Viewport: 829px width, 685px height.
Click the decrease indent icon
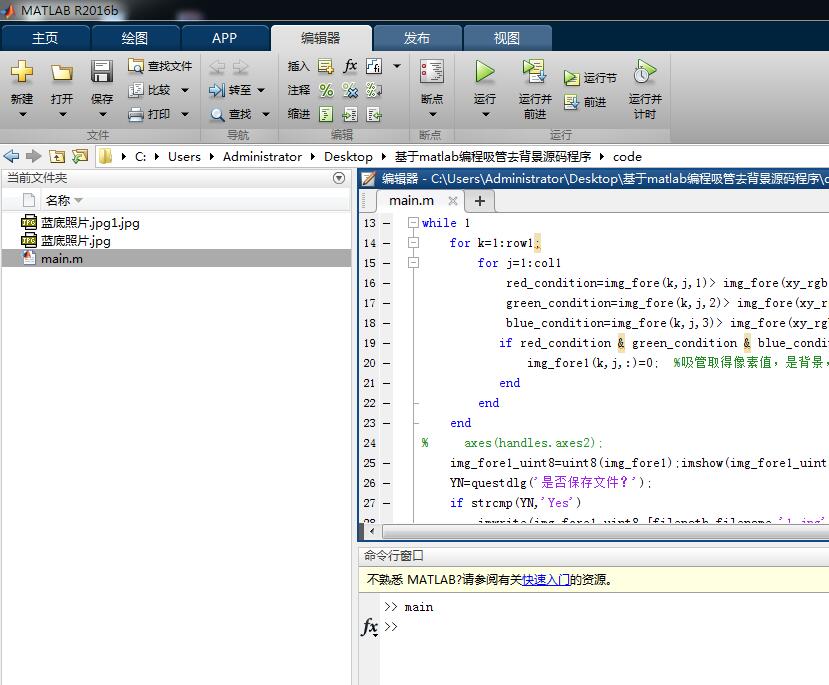pyautogui.click(x=374, y=114)
